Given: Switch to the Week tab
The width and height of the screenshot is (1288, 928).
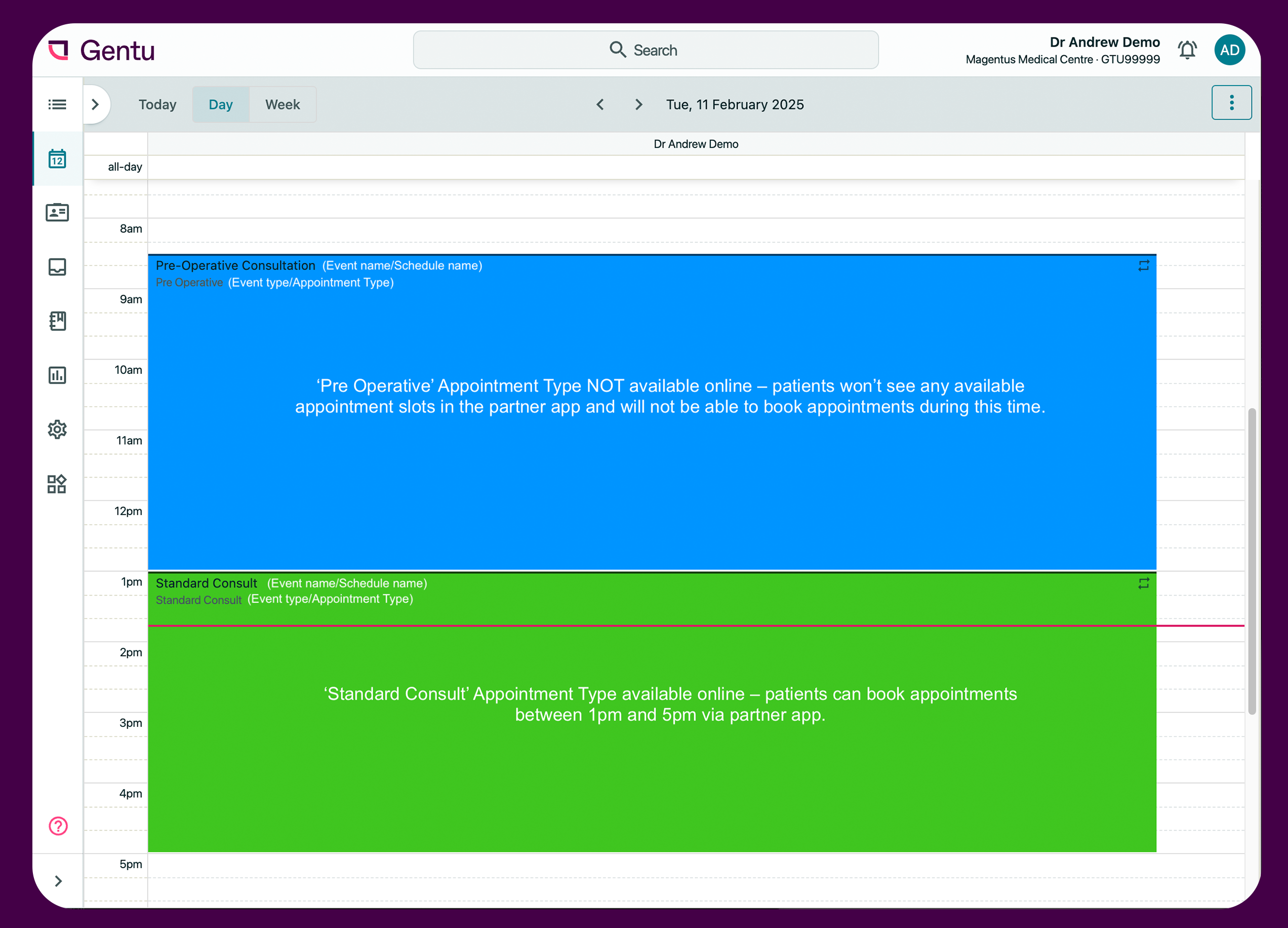Looking at the screenshot, I should point(282,104).
